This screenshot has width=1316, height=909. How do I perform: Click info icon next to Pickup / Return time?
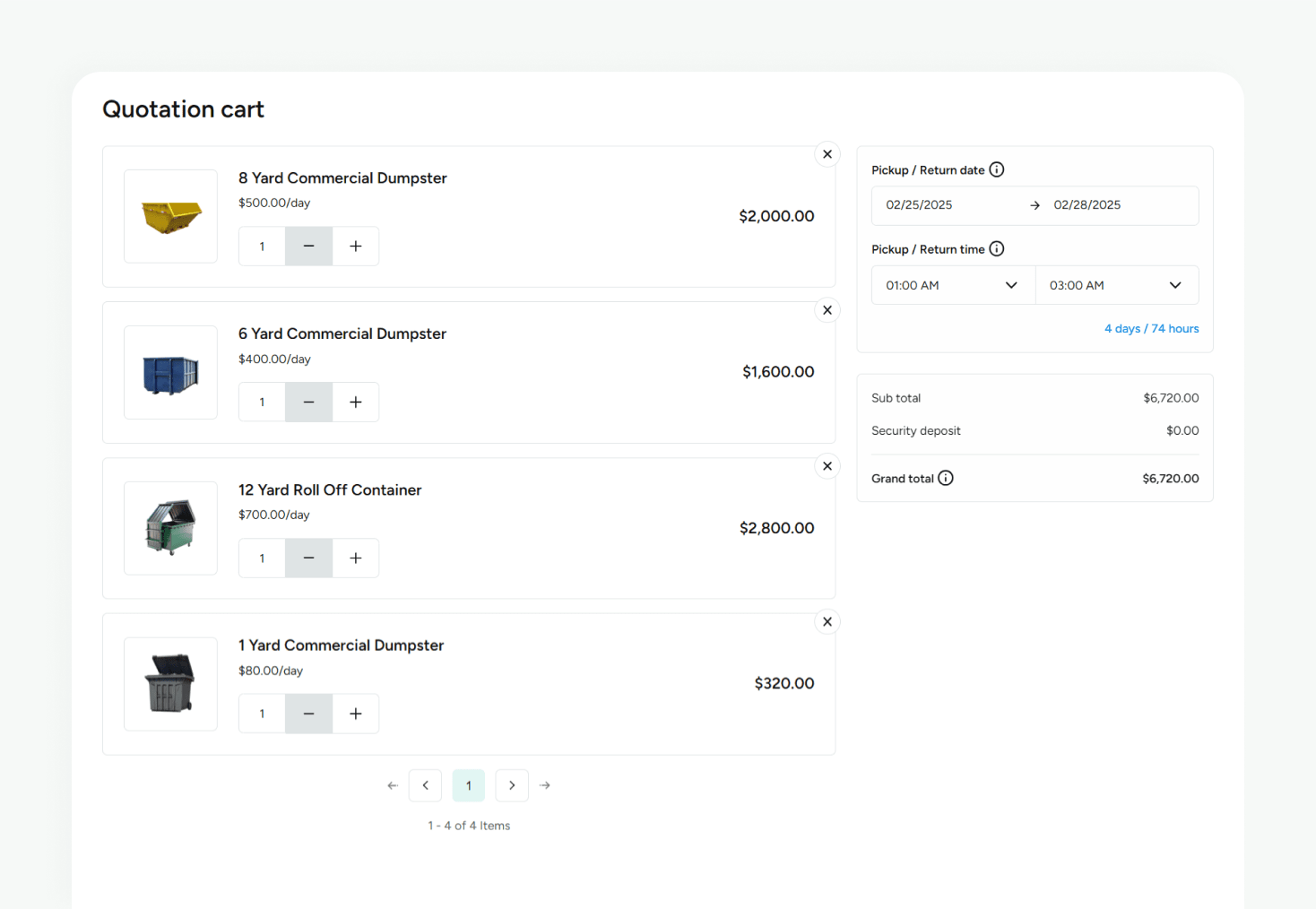tap(997, 249)
